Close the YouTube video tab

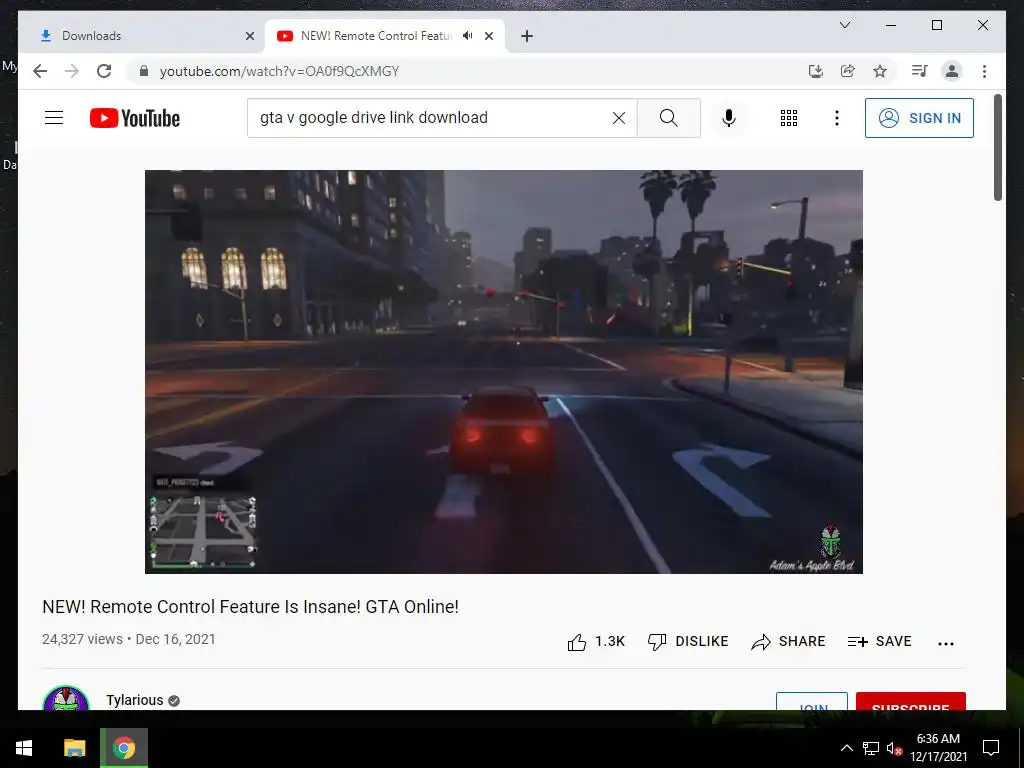click(489, 36)
